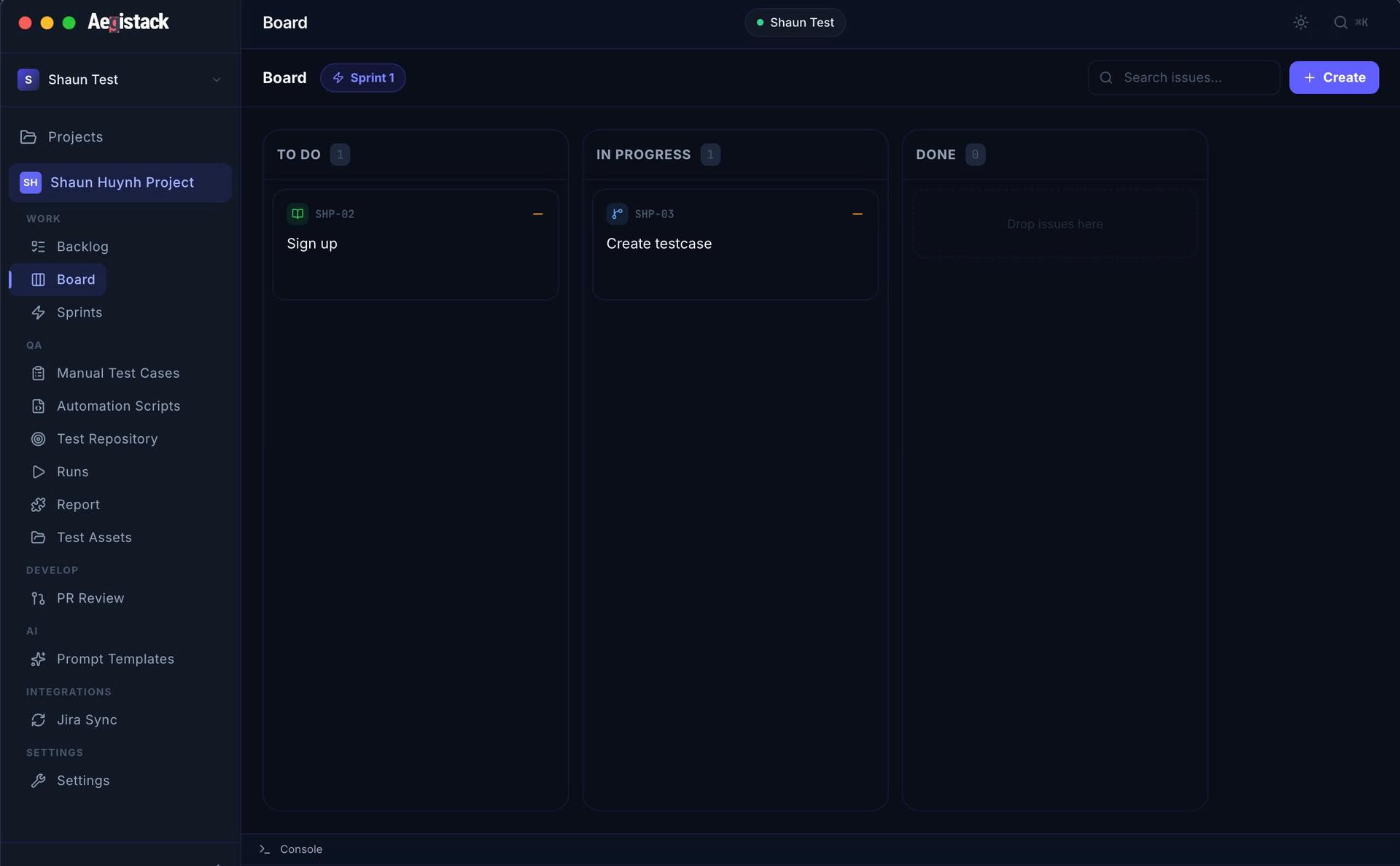Click the Create button

click(x=1334, y=77)
